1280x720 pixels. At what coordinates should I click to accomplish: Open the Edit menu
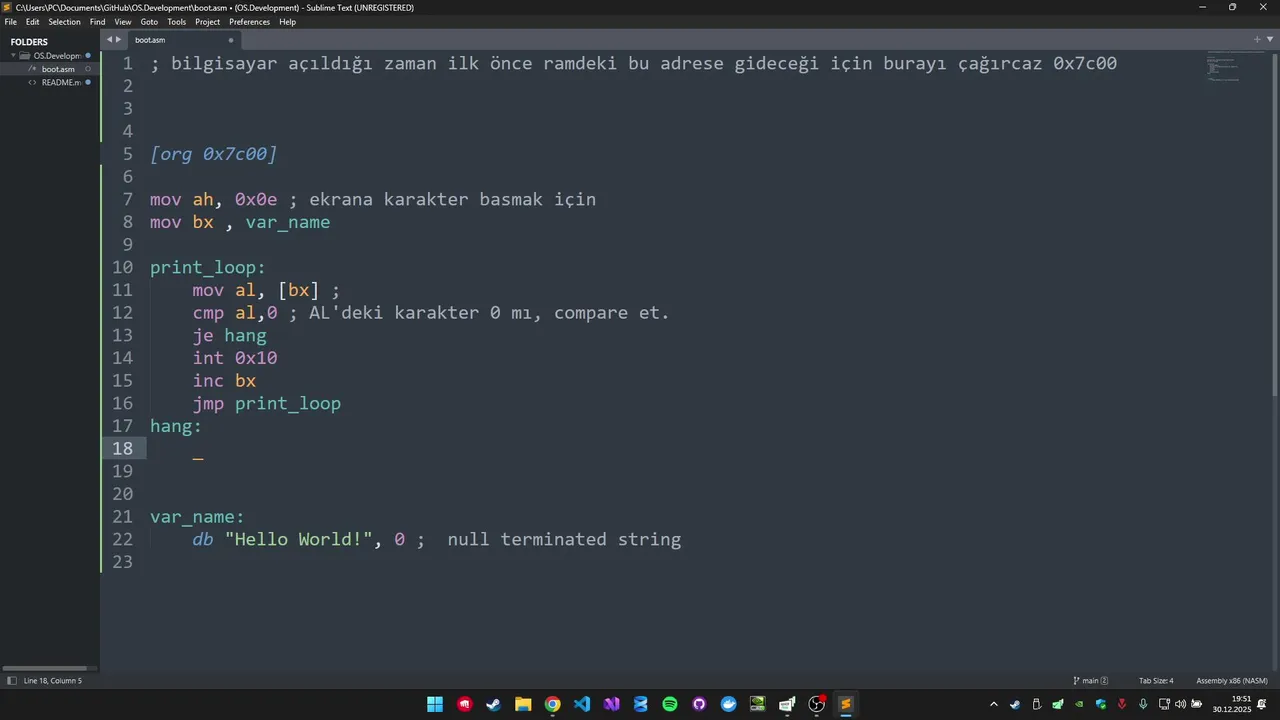(x=33, y=22)
